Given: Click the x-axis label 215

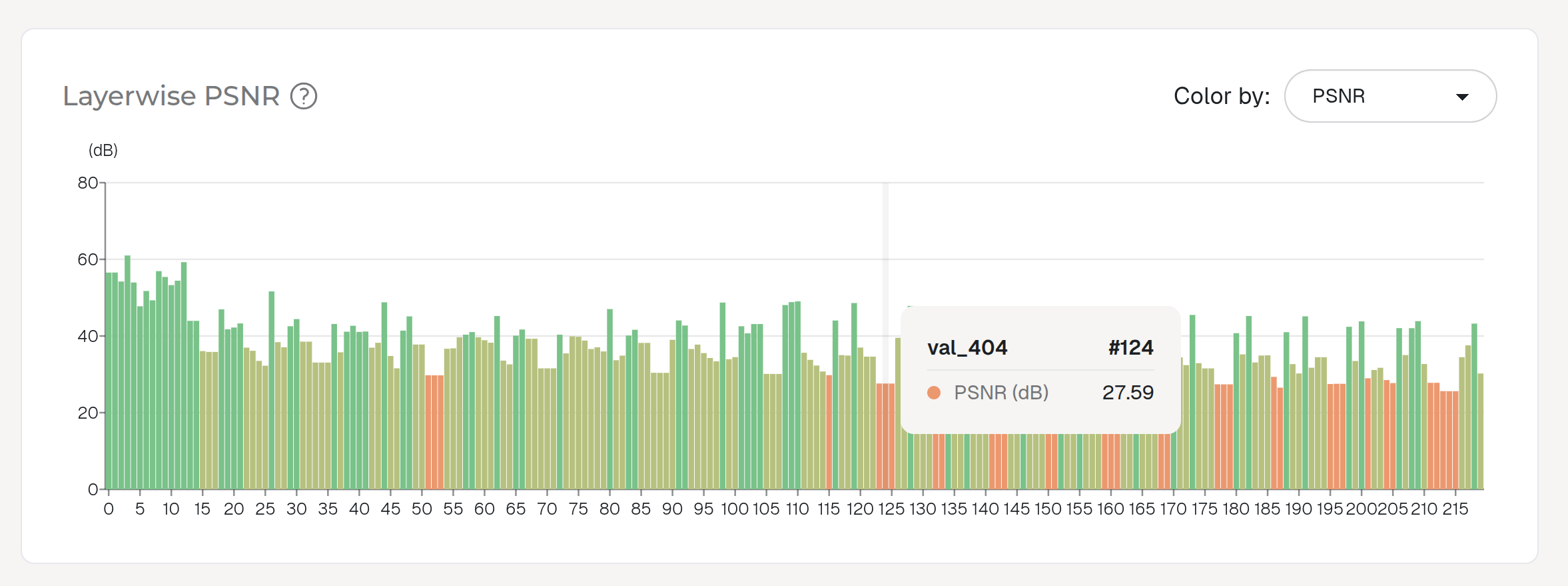Looking at the screenshot, I should (x=1455, y=509).
